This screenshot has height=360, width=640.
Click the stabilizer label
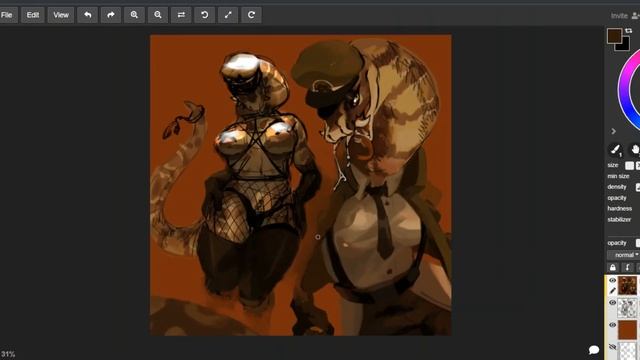point(619,220)
